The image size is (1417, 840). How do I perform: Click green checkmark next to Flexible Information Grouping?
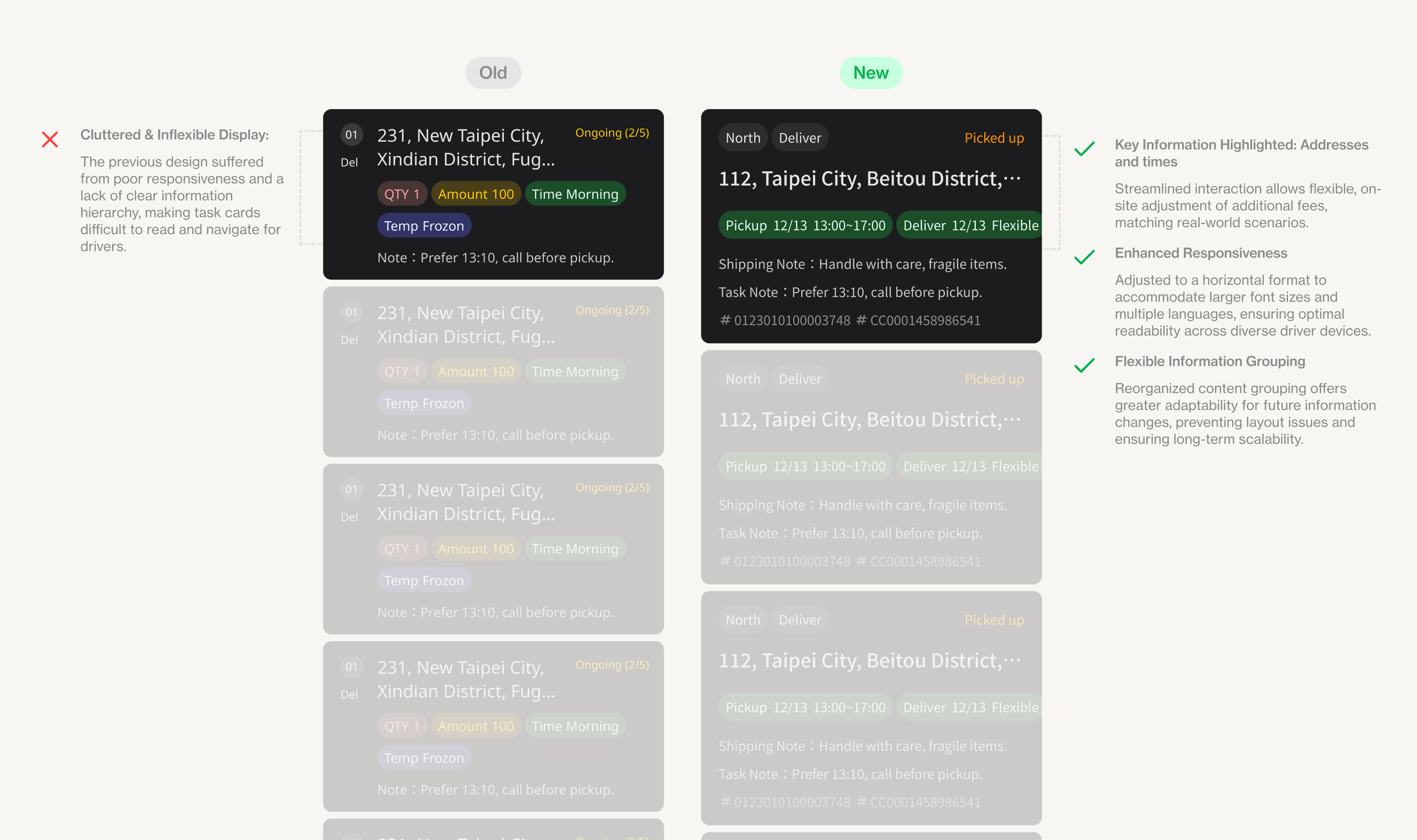1084,365
